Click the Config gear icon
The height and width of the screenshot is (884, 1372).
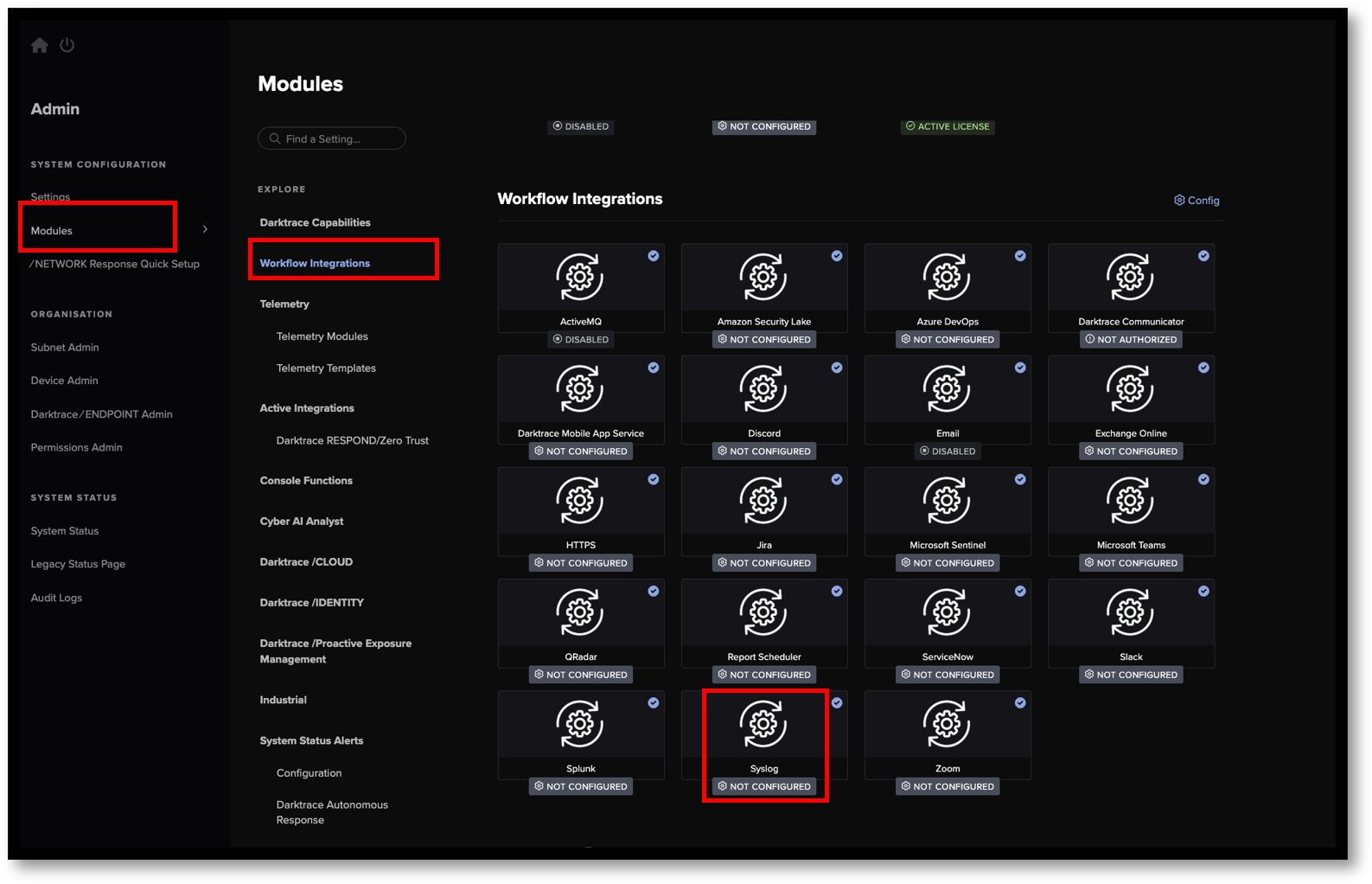(x=1179, y=200)
